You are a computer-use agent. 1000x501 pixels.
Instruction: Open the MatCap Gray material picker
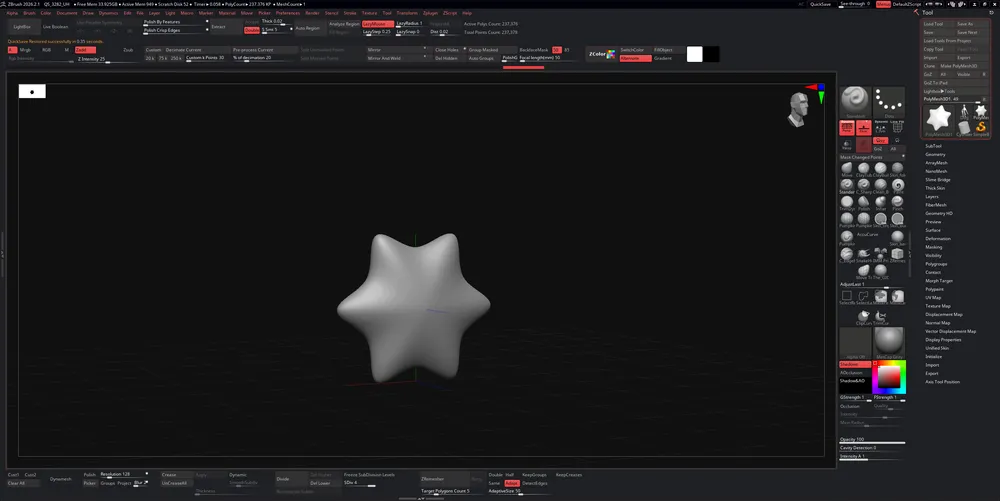pyautogui.click(x=889, y=343)
